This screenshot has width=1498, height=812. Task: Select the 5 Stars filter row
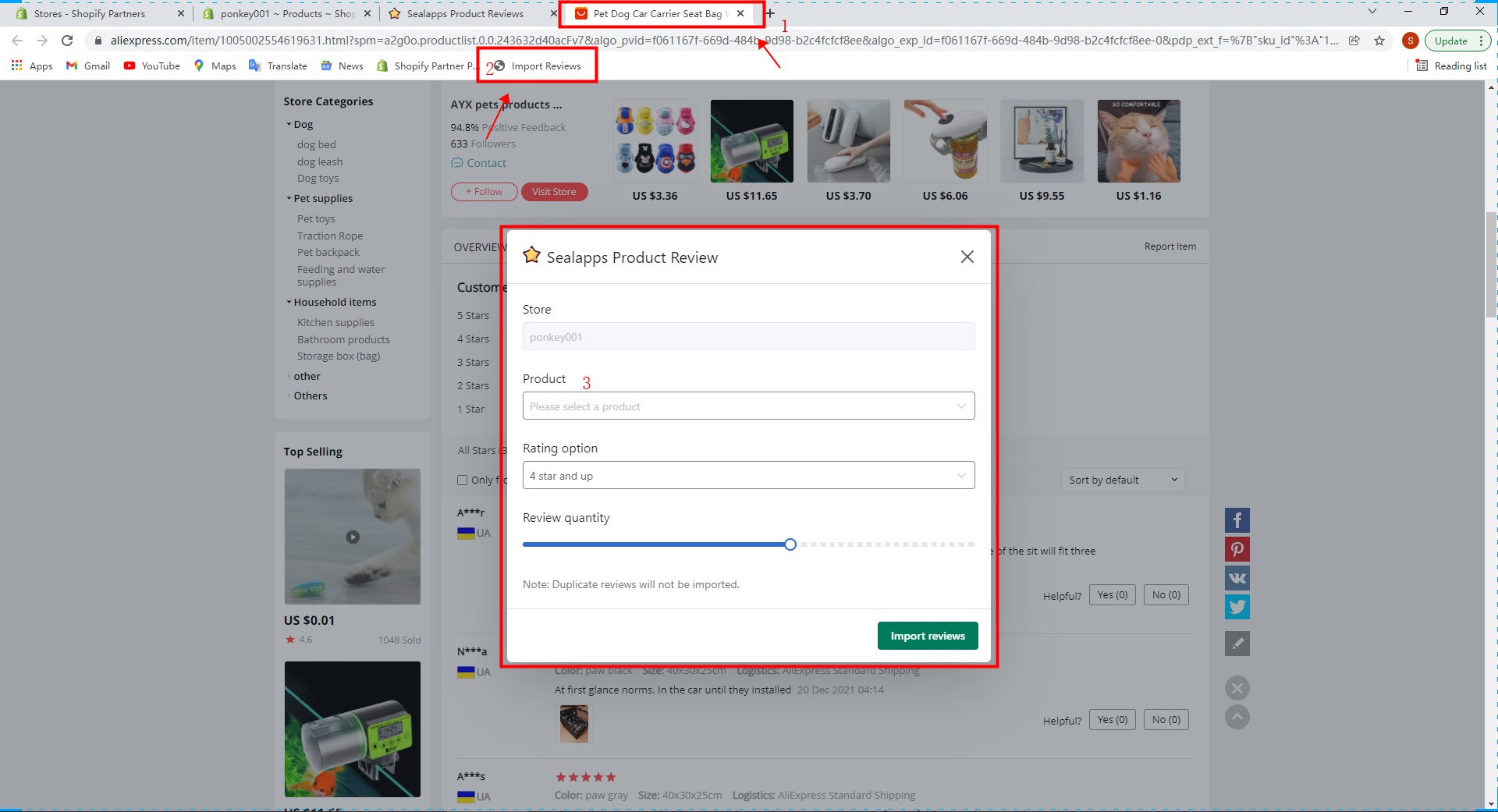pyautogui.click(x=473, y=315)
